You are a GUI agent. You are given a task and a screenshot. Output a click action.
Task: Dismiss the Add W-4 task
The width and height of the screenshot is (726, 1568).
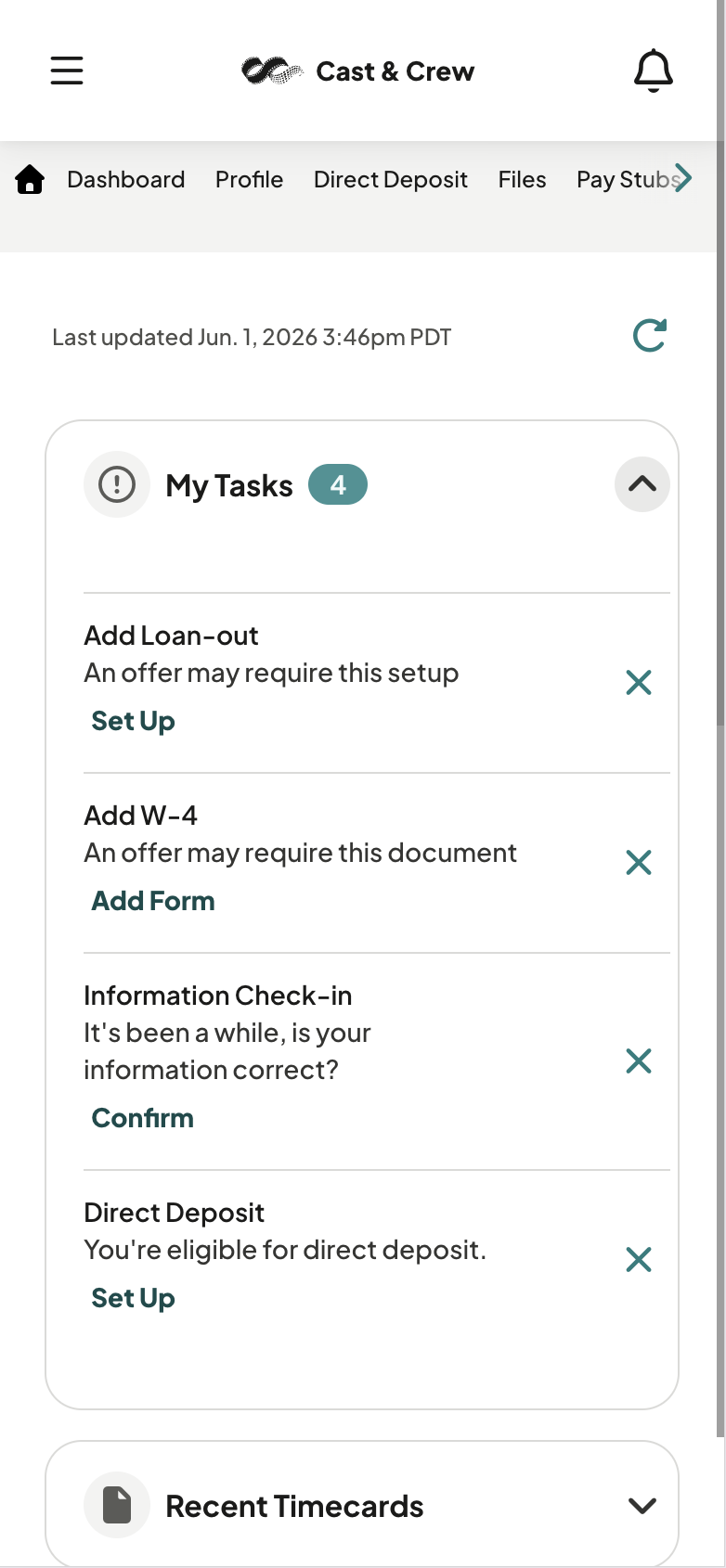(x=639, y=863)
